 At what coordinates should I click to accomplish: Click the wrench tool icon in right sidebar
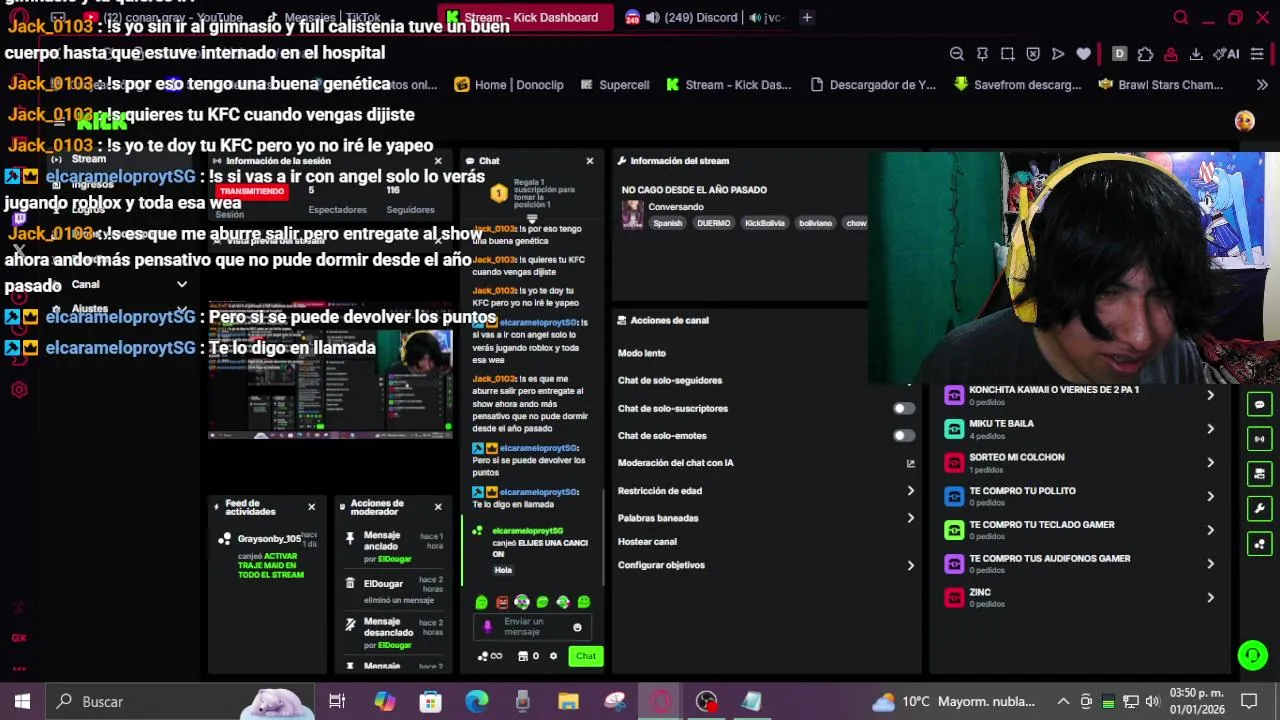pyautogui.click(x=1259, y=509)
